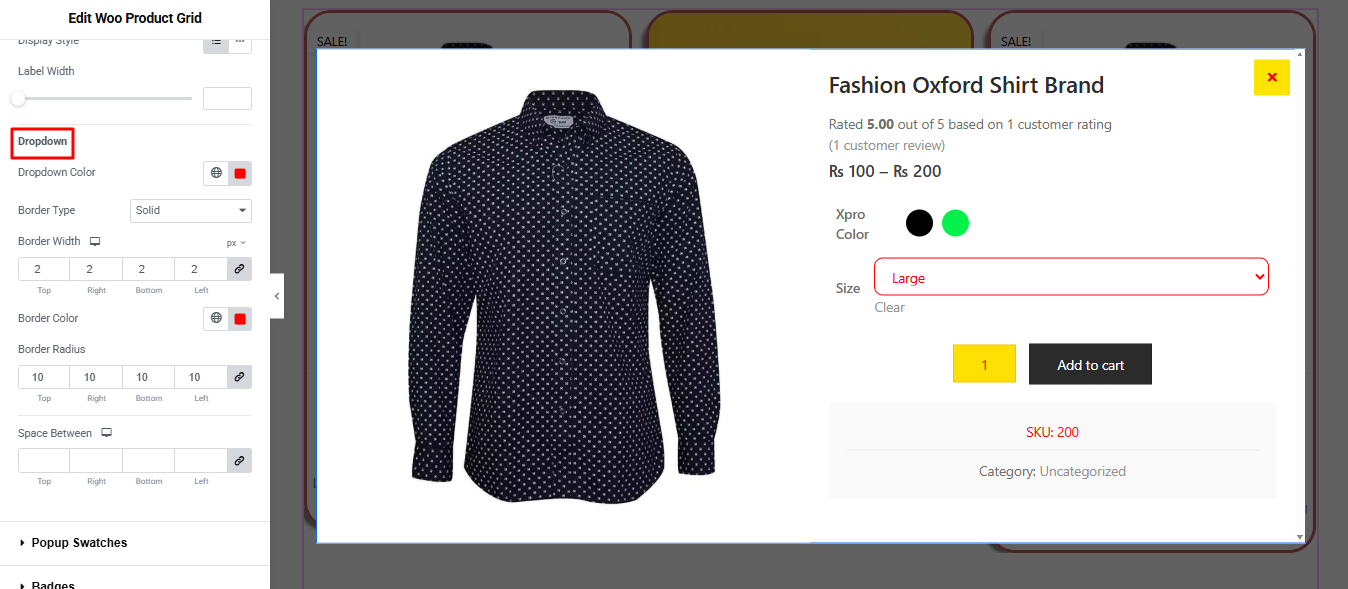Click responsive device icon beside Space Between
1348x589 pixels.
point(106,434)
